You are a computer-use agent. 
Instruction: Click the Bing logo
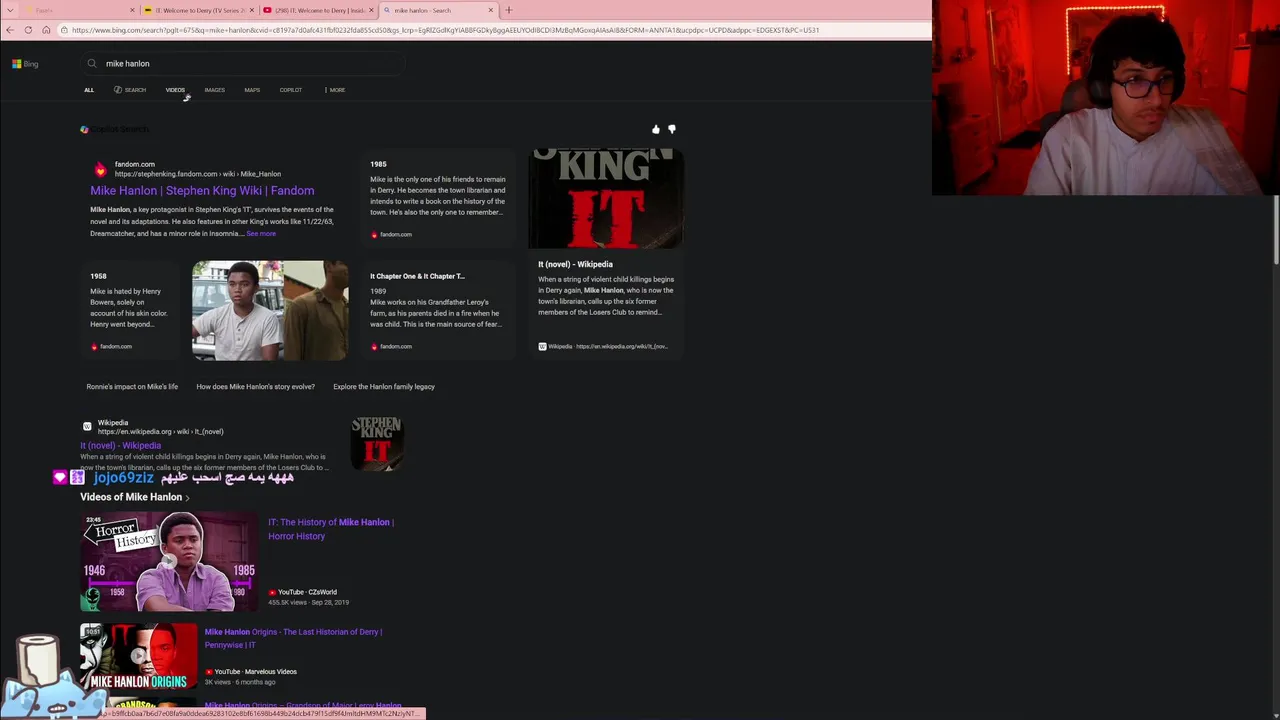pyautogui.click(x=25, y=64)
